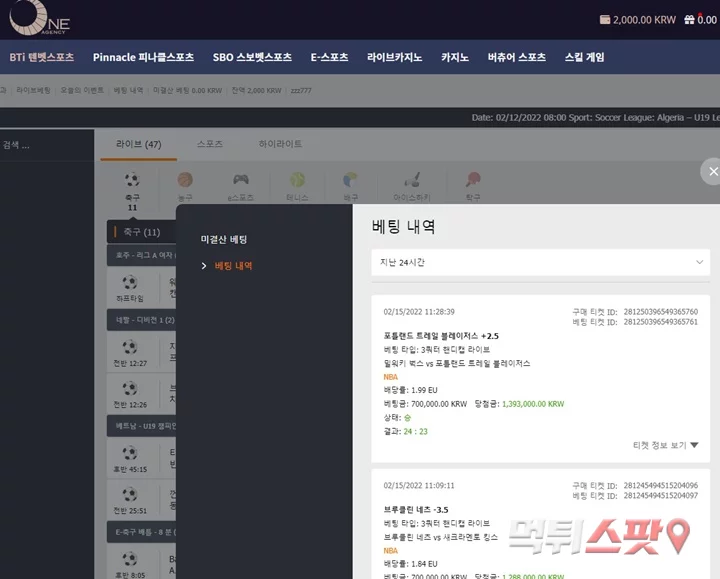
Task: Click timestamp 02/15/2022 11:28:39
Action: tap(419, 312)
